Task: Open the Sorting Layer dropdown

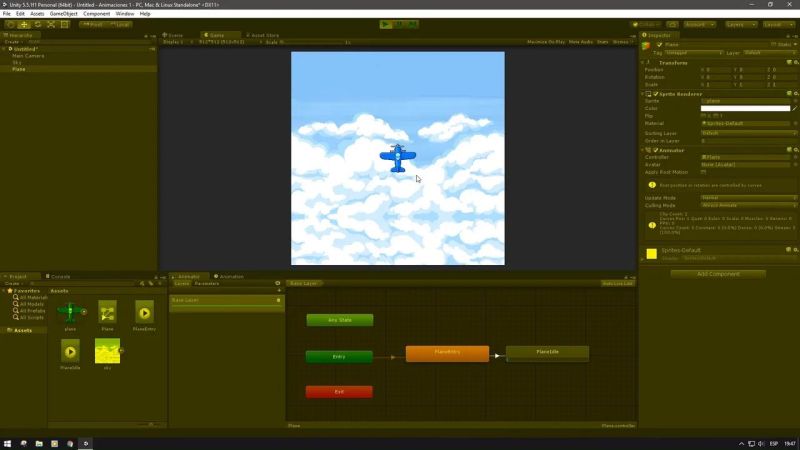Action: coord(748,133)
